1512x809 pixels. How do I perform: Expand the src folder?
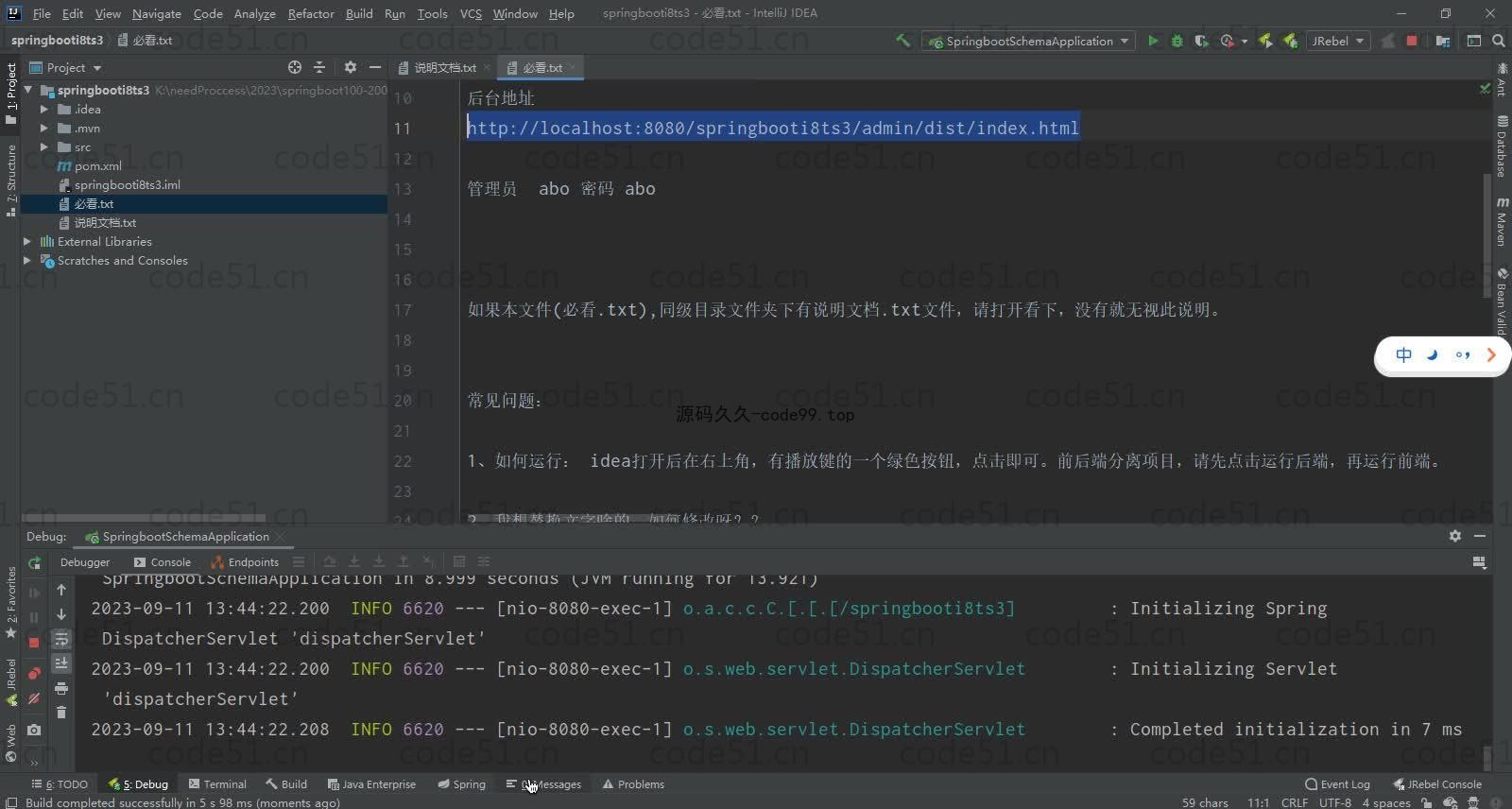[x=44, y=146]
